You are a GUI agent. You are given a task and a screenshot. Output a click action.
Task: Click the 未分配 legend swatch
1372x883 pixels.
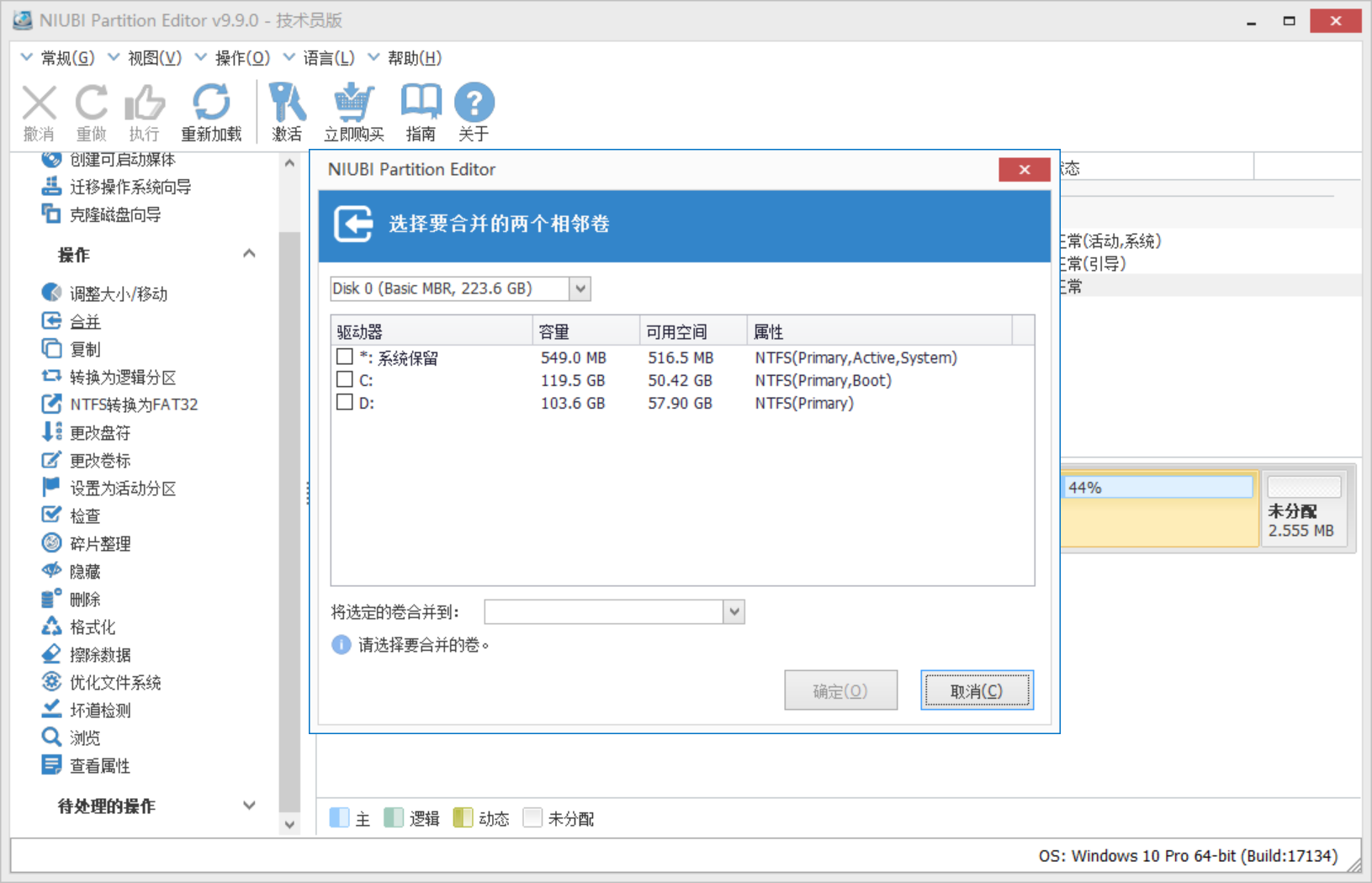click(x=532, y=817)
